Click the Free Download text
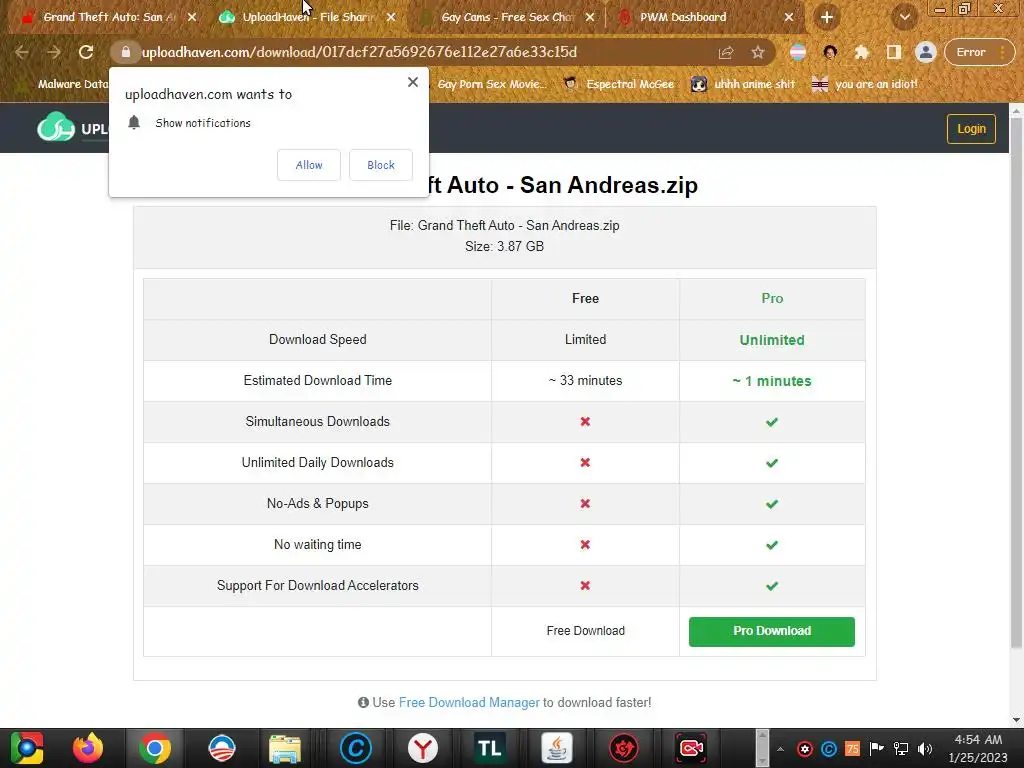Image resolution: width=1024 pixels, height=768 pixels. [x=585, y=631]
